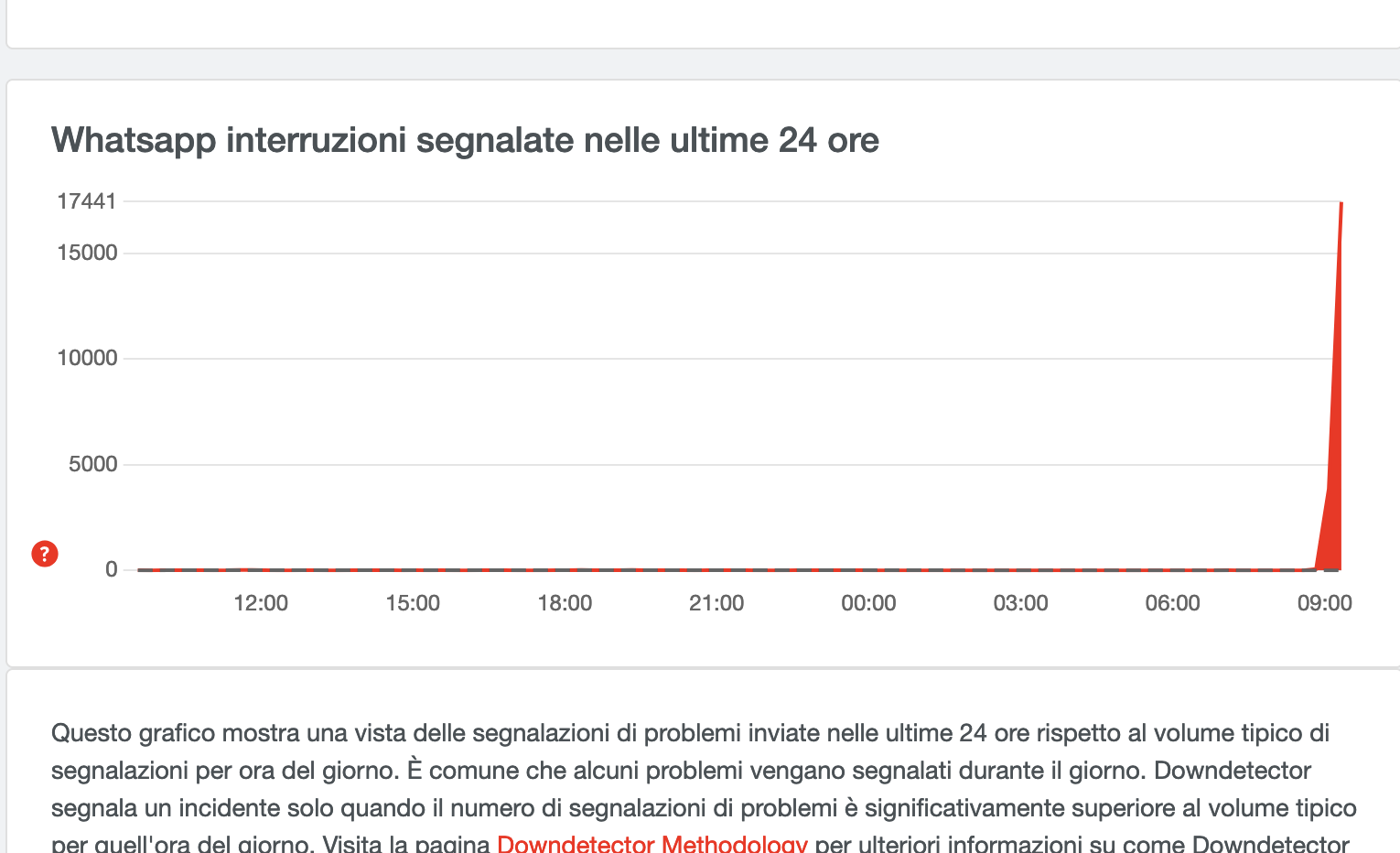The height and width of the screenshot is (853, 1400).
Task: Select the chart title about Whatsapp interruptions
Action: click(x=465, y=140)
